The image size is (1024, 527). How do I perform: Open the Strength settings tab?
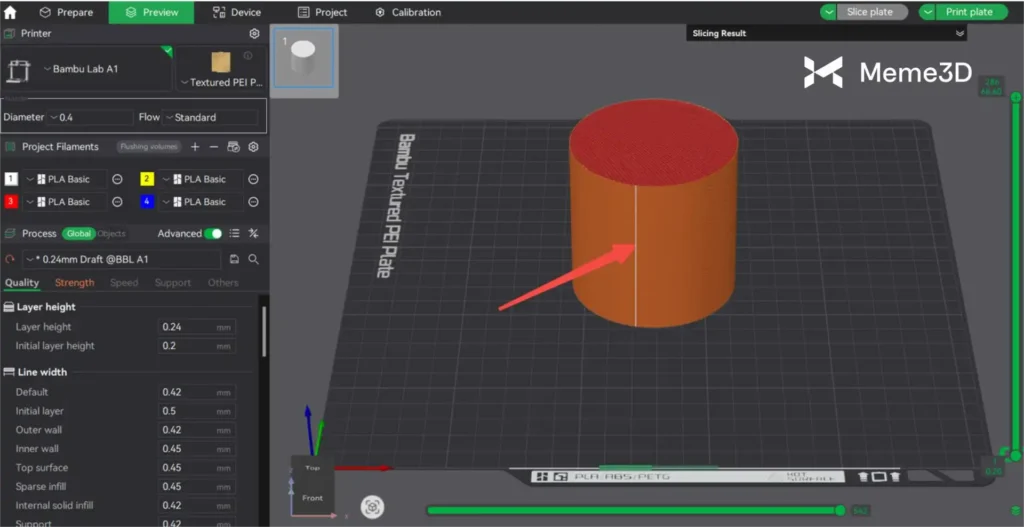75,283
